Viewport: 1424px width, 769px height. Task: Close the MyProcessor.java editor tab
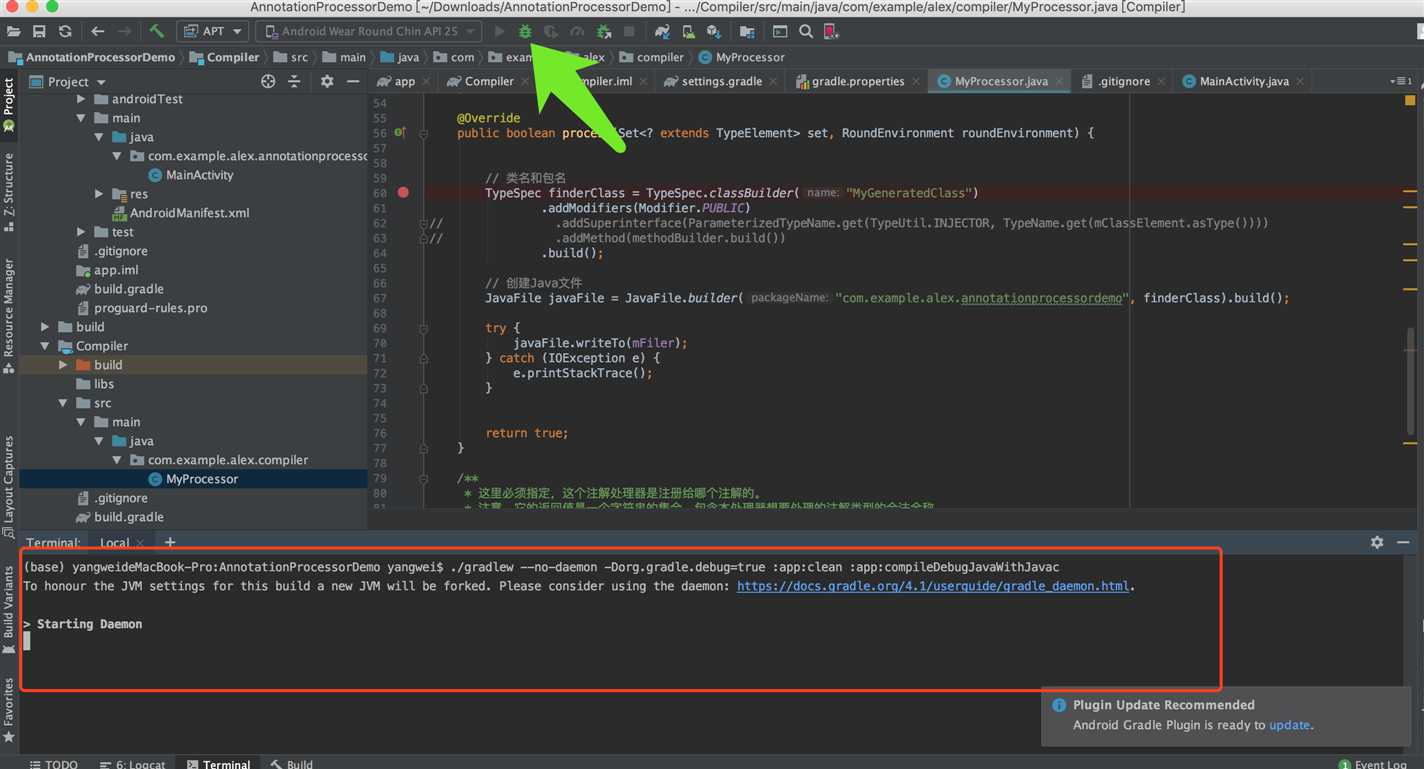pyautogui.click(x=1060, y=82)
